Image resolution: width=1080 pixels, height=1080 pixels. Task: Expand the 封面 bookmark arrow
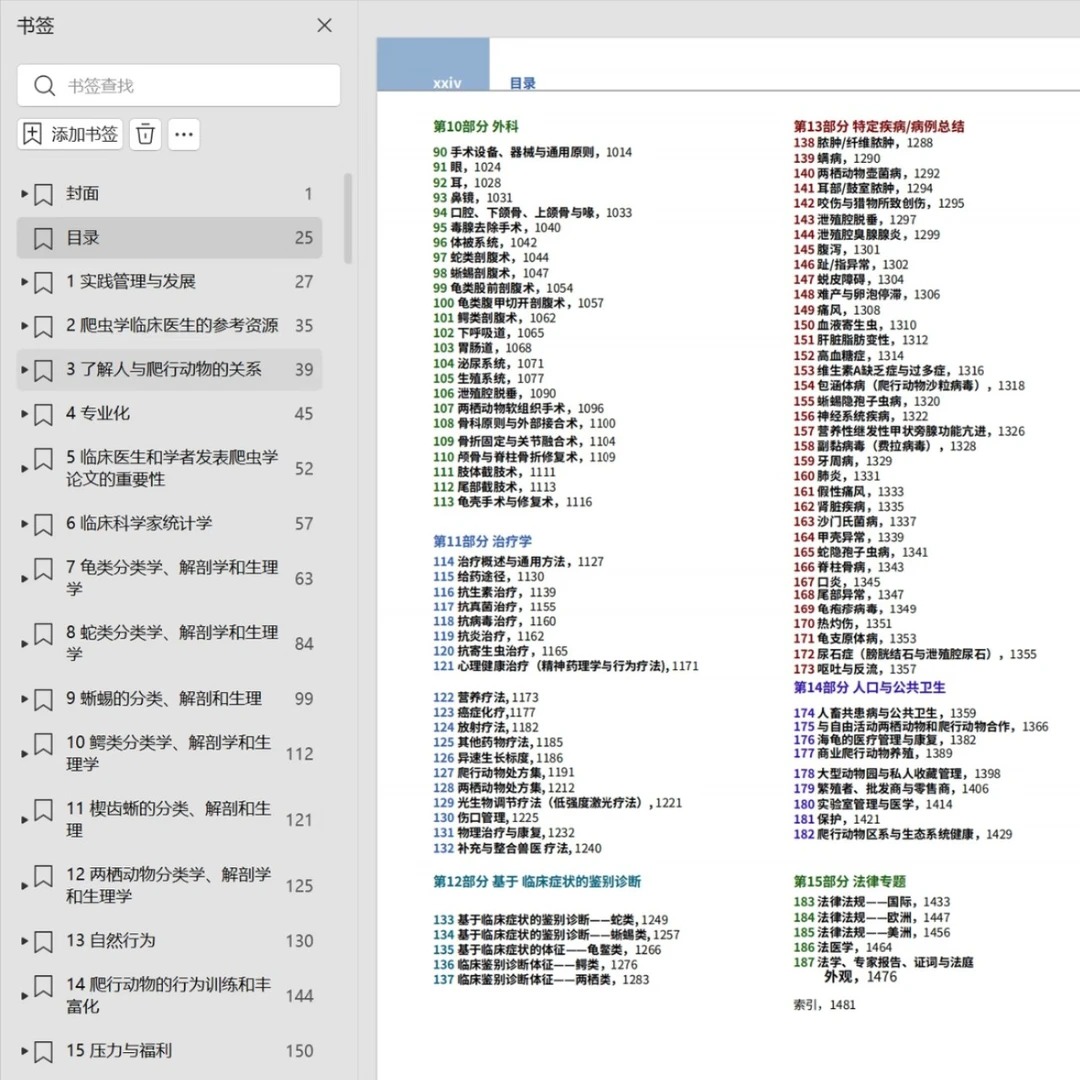25,194
